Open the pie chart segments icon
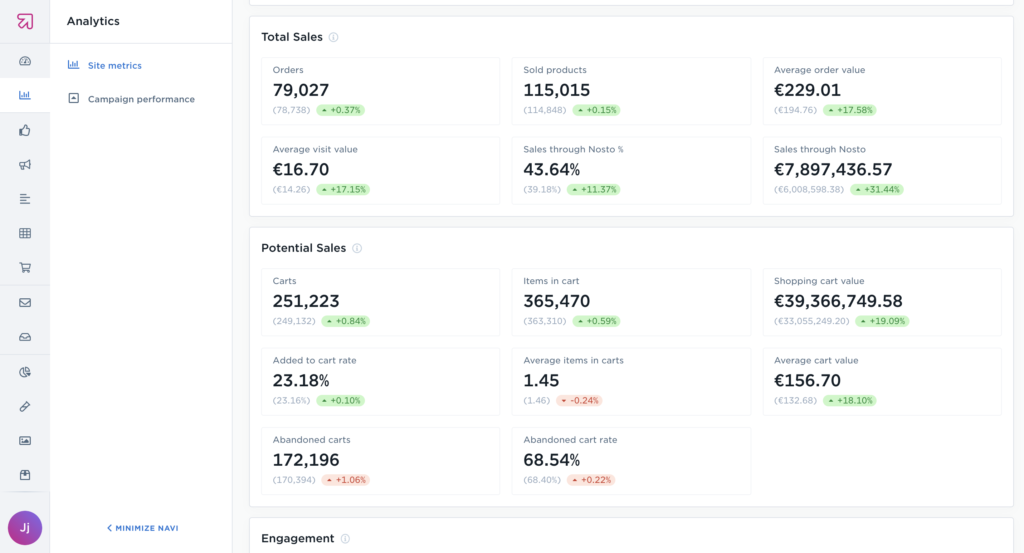 click(x=25, y=372)
